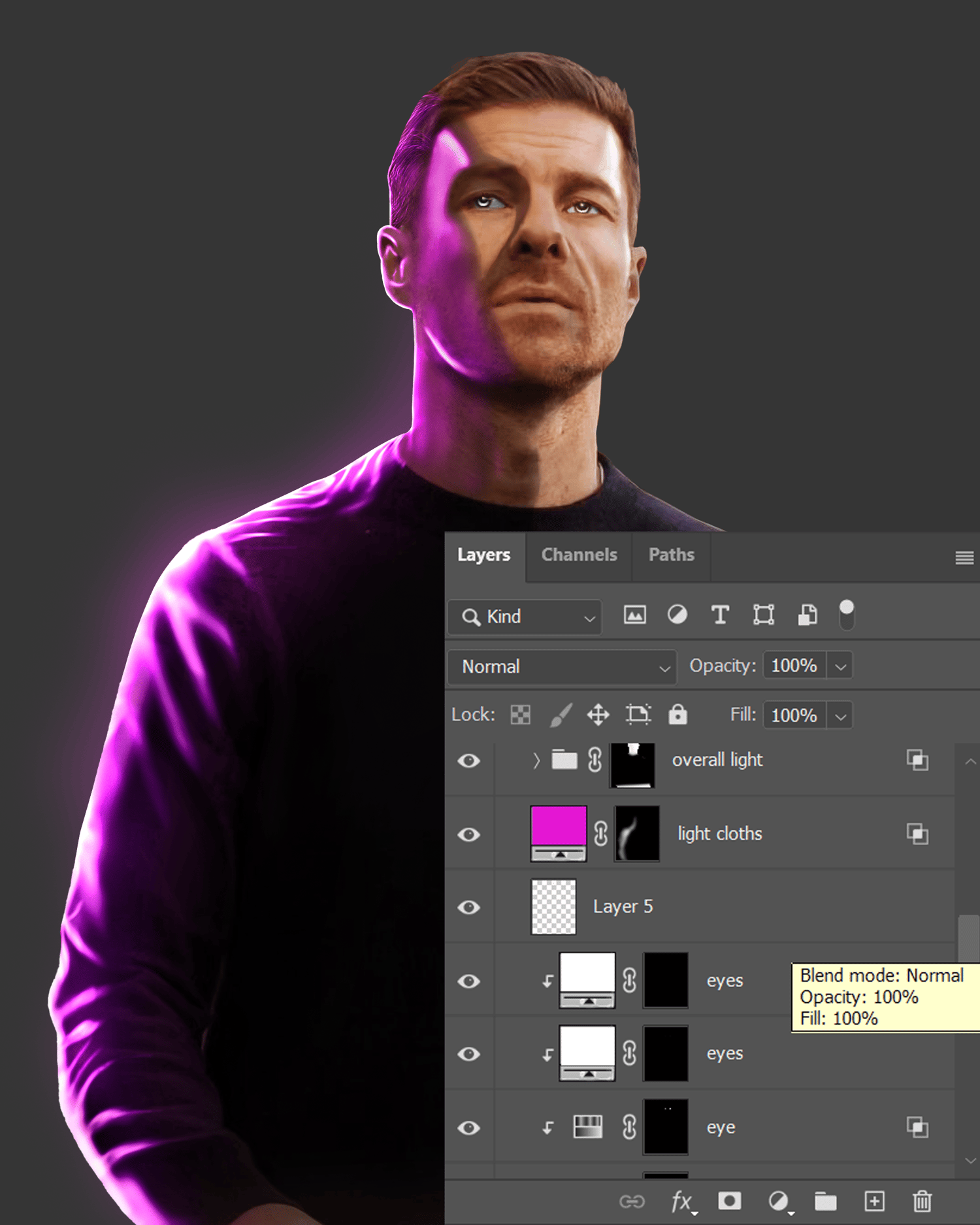
Task: Click mask link icon on first eyes layer
Action: [629, 980]
